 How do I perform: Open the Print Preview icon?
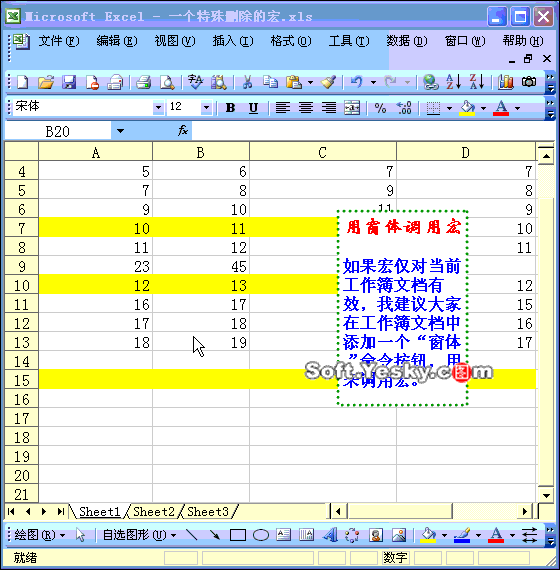pos(167,82)
